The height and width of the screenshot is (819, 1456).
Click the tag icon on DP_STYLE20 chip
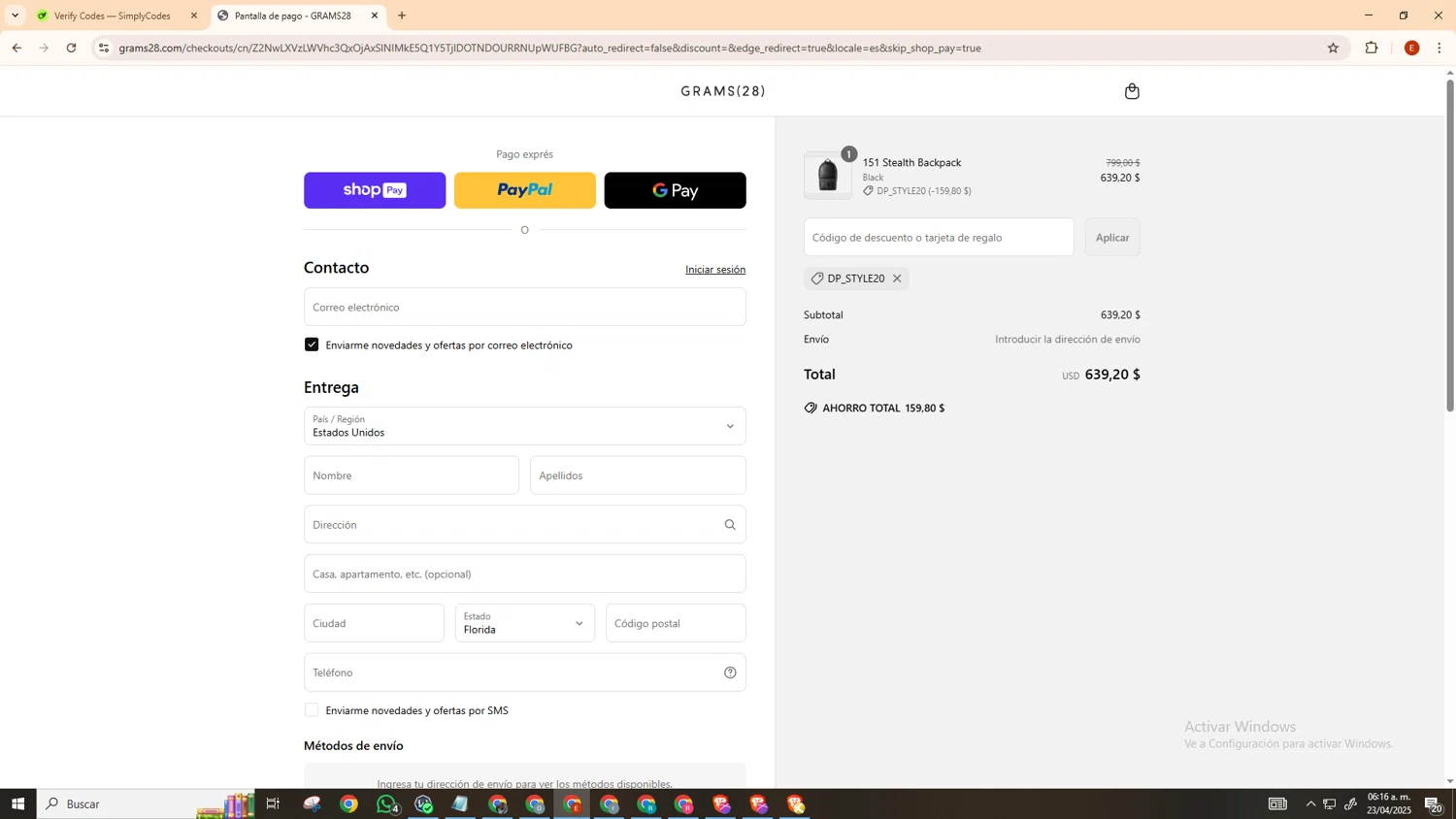(x=817, y=278)
